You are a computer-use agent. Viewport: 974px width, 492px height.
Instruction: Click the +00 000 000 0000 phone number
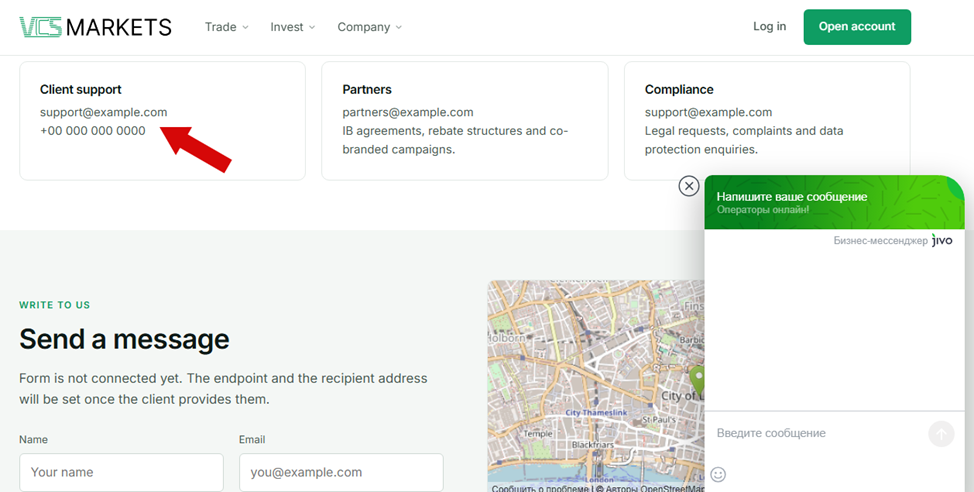(x=93, y=131)
